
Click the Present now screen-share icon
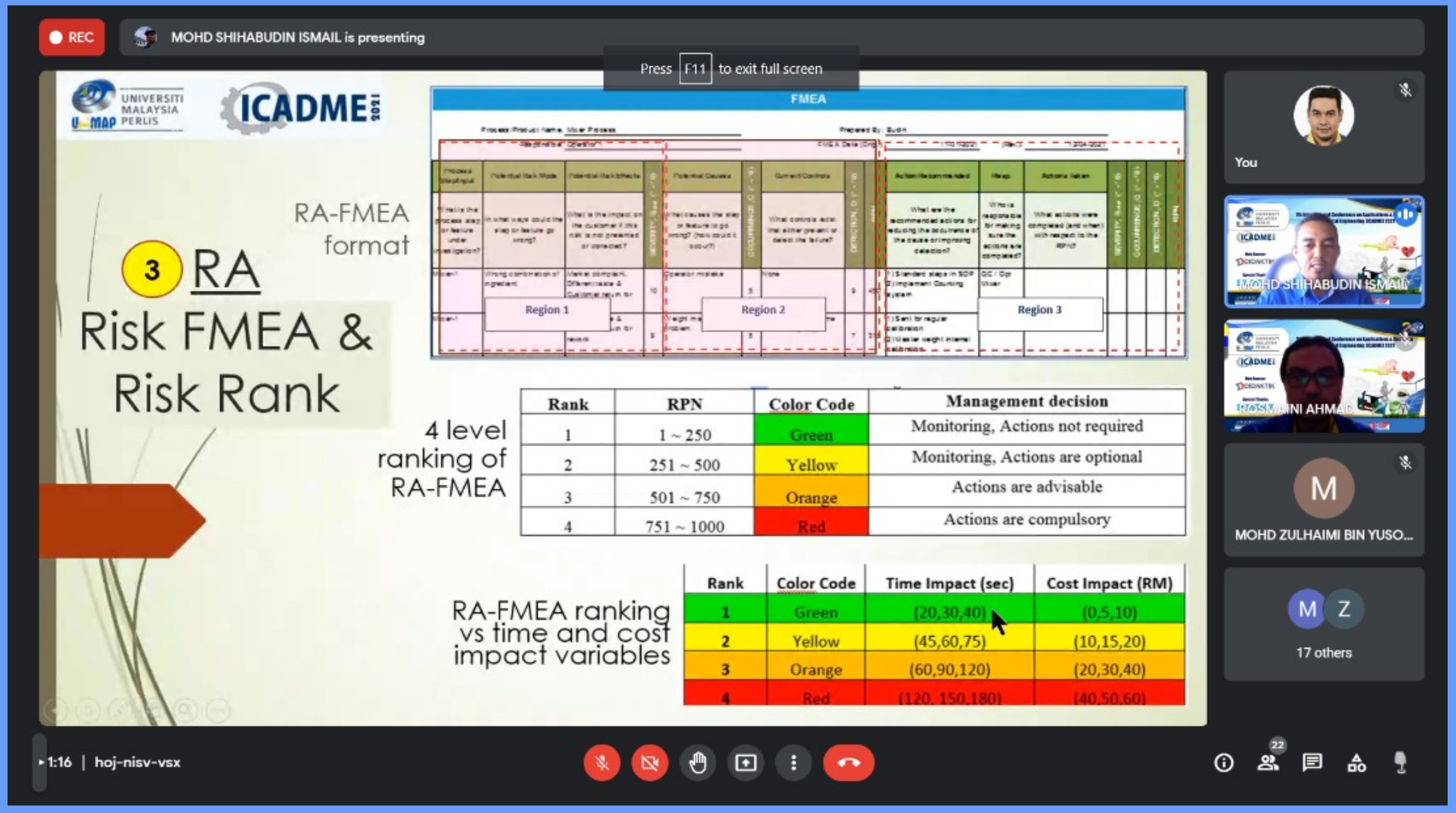[746, 763]
